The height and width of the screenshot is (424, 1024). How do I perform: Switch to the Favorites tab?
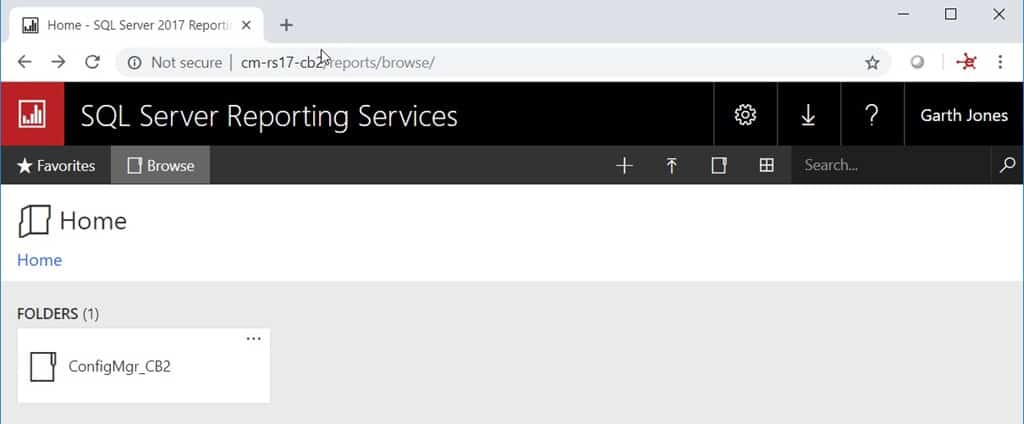(56, 166)
